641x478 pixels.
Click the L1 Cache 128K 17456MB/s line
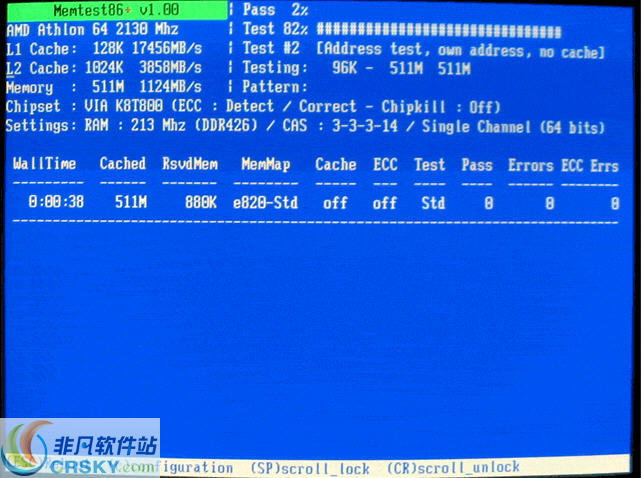[x=104, y=49]
